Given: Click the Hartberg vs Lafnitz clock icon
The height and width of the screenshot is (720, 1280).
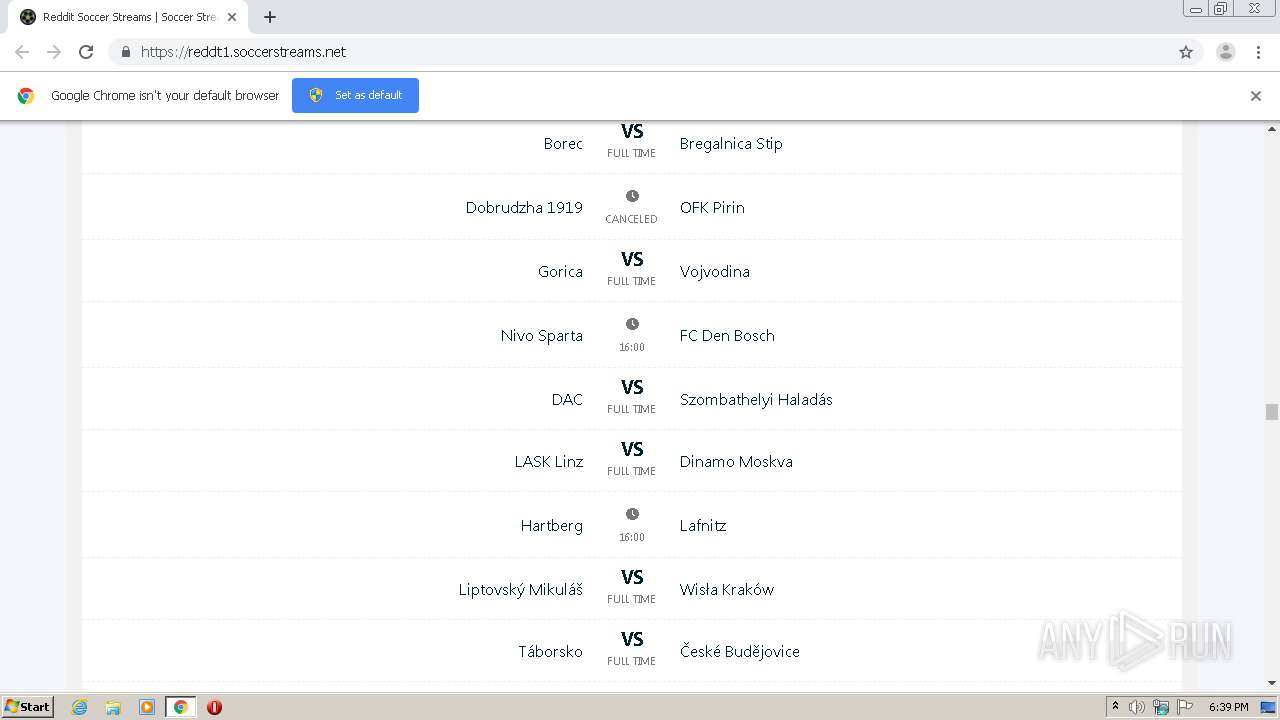Looking at the screenshot, I should pos(632,514).
